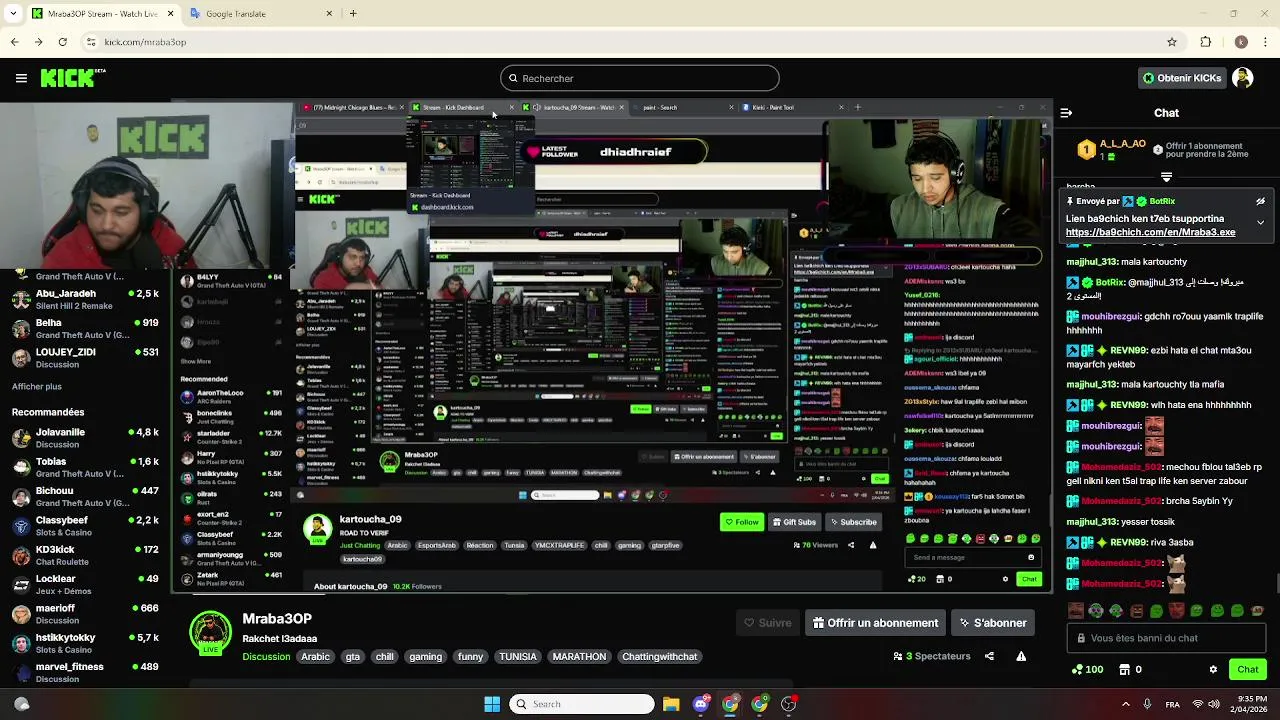
Task: Click the A_L_A_AO top gifter rank badge
Action: pos(1086,150)
